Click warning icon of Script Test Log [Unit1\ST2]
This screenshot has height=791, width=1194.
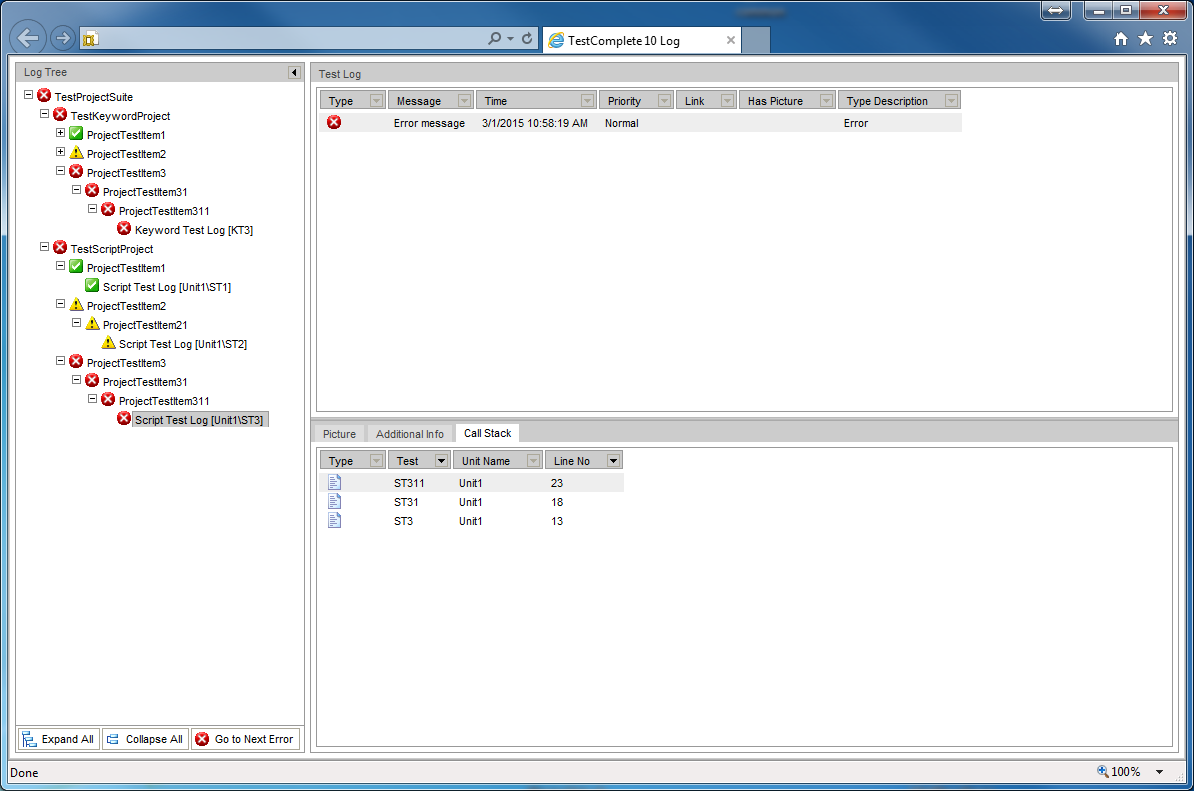(108, 343)
